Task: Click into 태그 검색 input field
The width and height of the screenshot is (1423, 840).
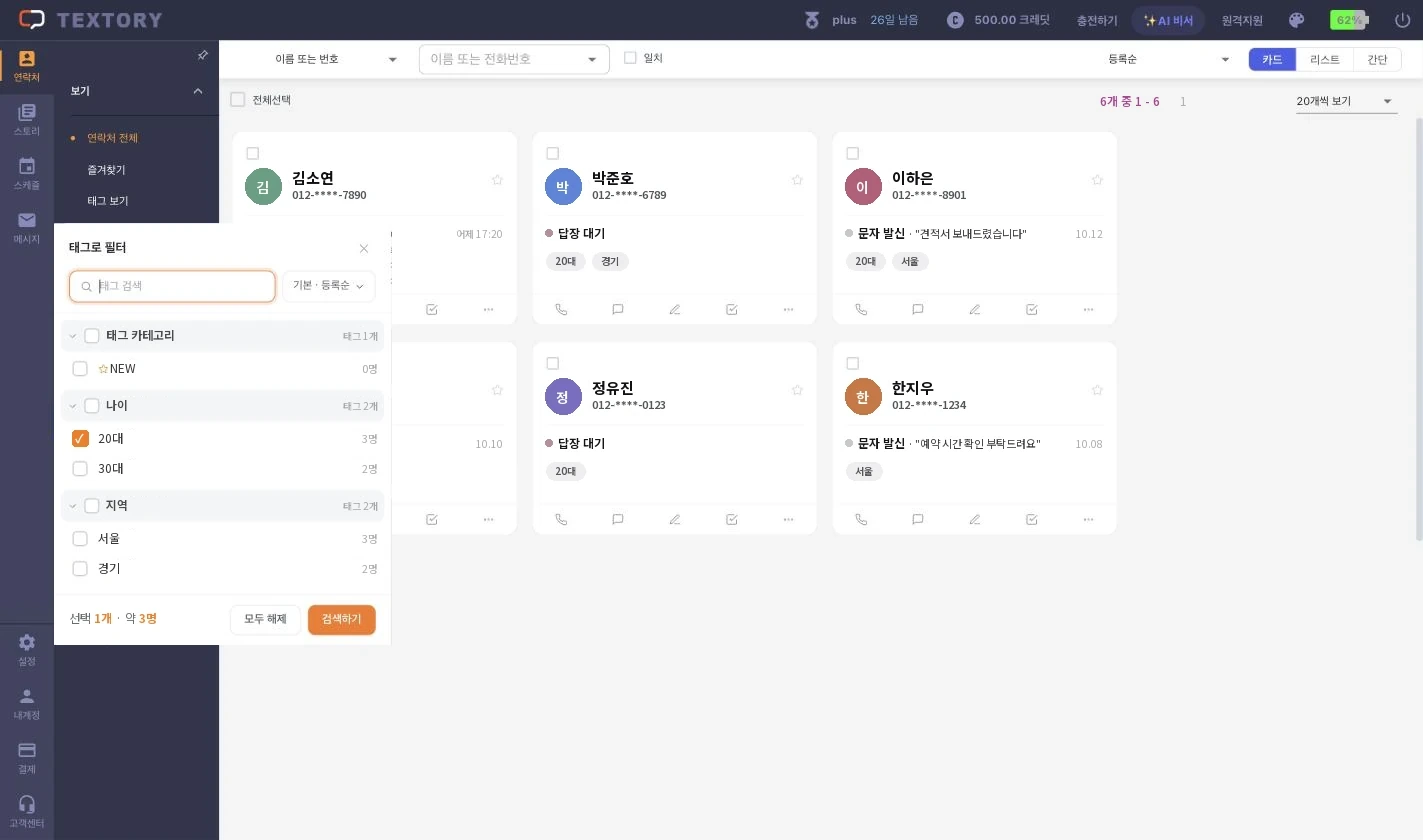Action: [x=172, y=286]
